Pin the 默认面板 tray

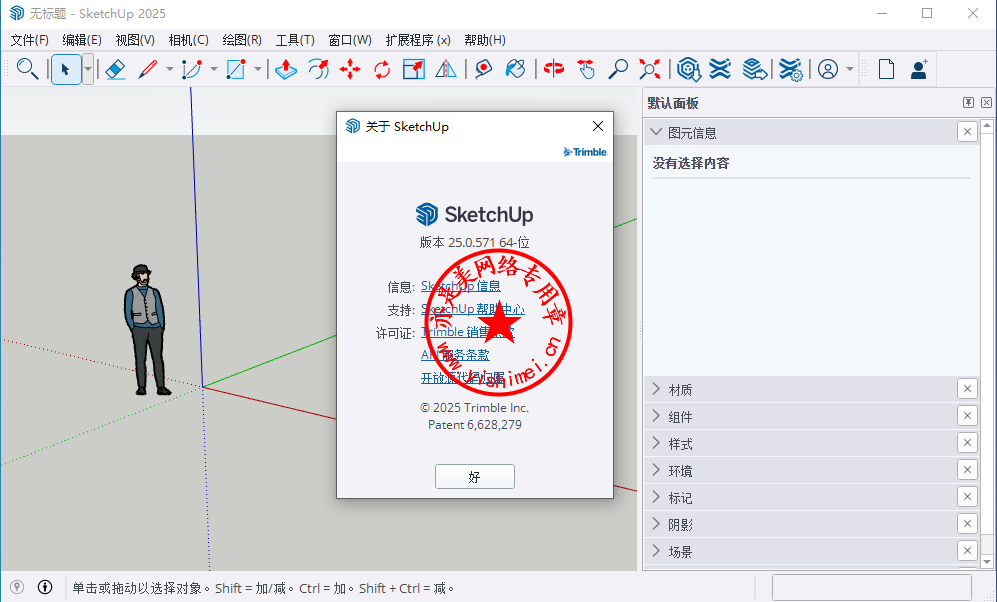(x=968, y=102)
